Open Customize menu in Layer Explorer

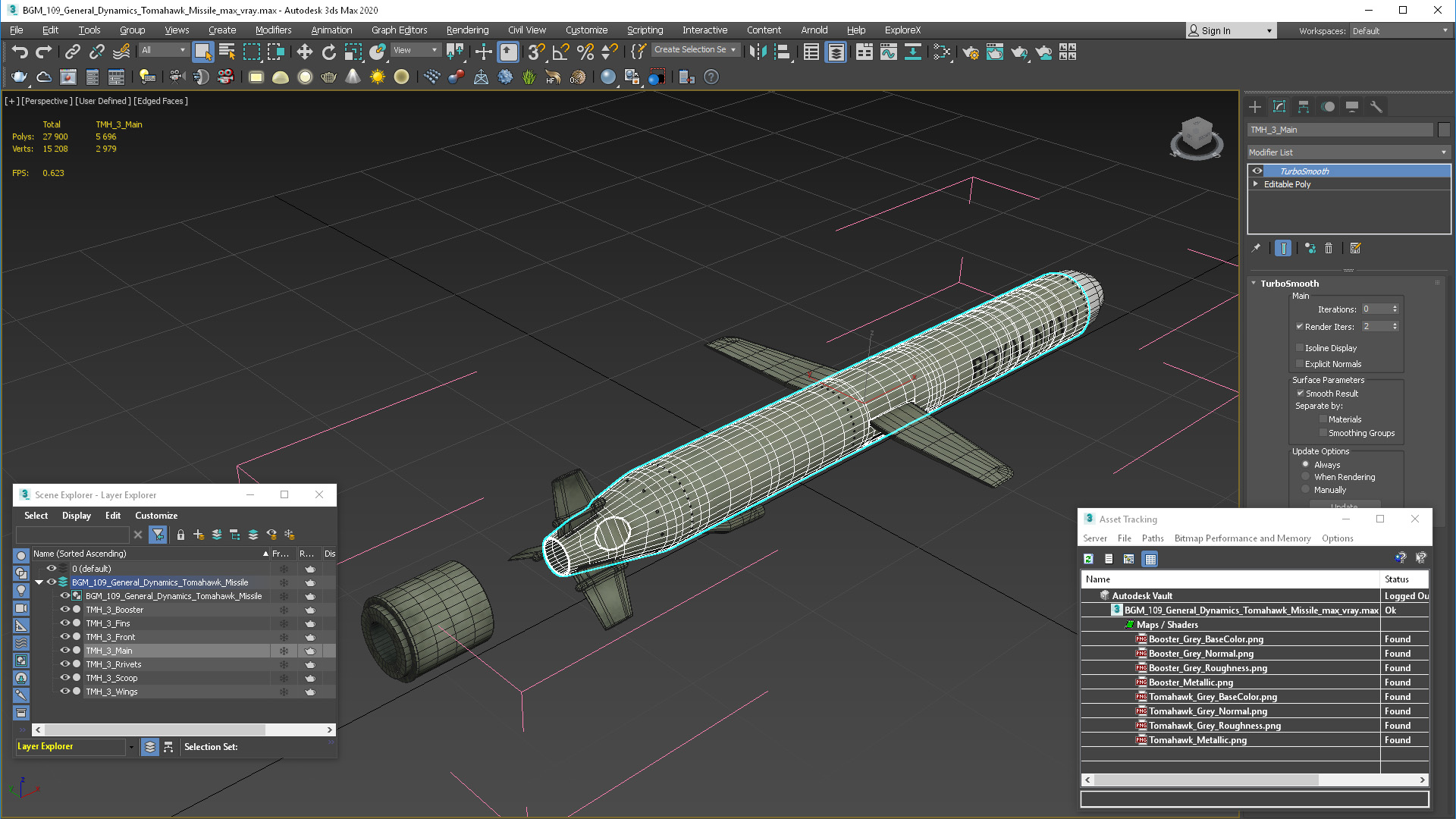pyautogui.click(x=156, y=516)
